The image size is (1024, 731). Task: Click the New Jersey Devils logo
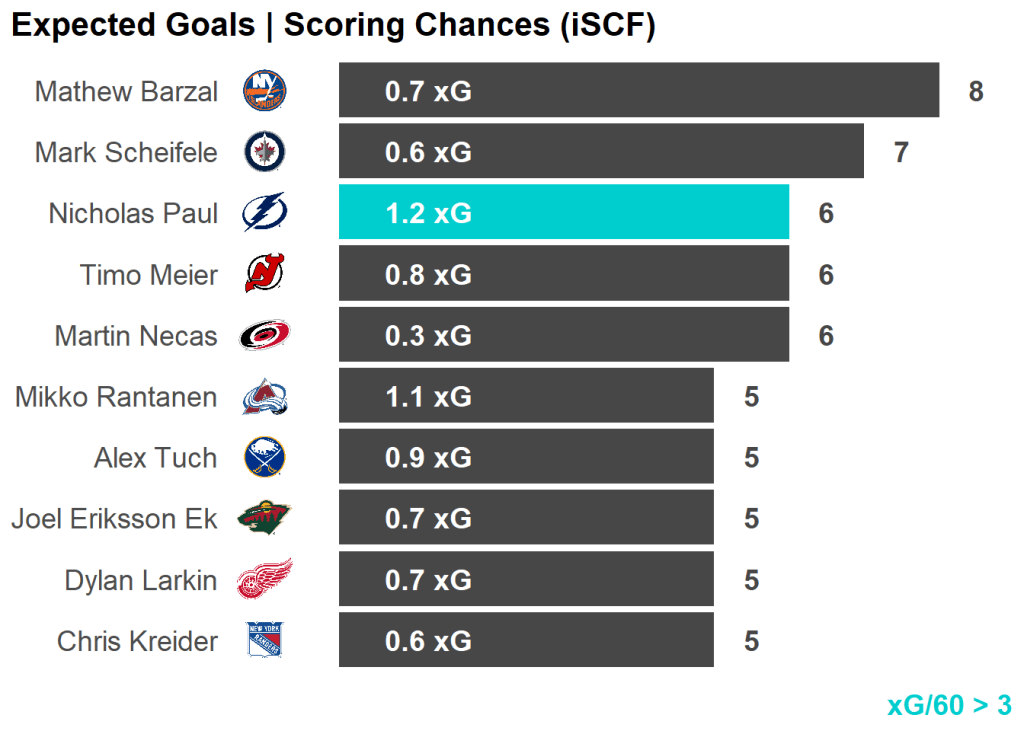pos(265,274)
